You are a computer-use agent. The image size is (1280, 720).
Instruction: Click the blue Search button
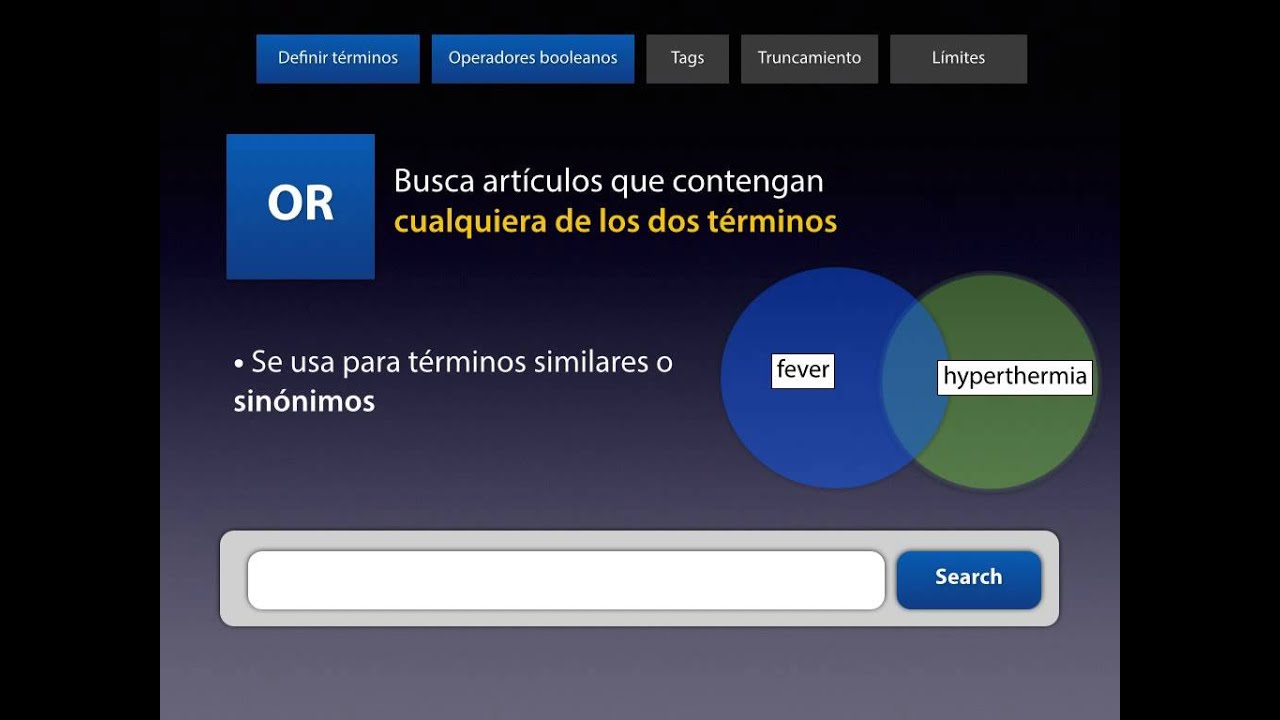pyautogui.click(x=969, y=579)
